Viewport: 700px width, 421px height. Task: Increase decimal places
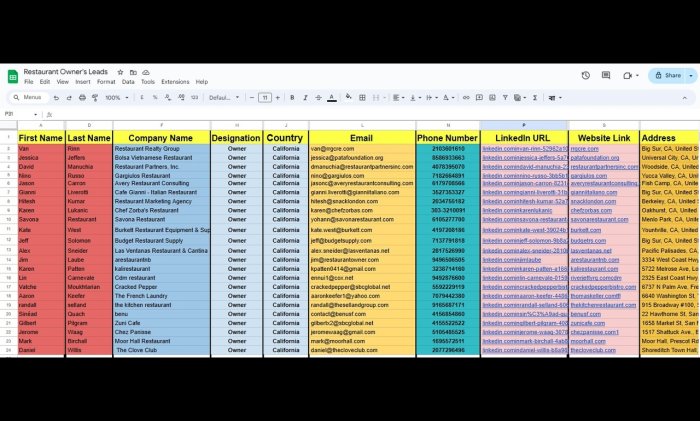(x=181, y=97)
